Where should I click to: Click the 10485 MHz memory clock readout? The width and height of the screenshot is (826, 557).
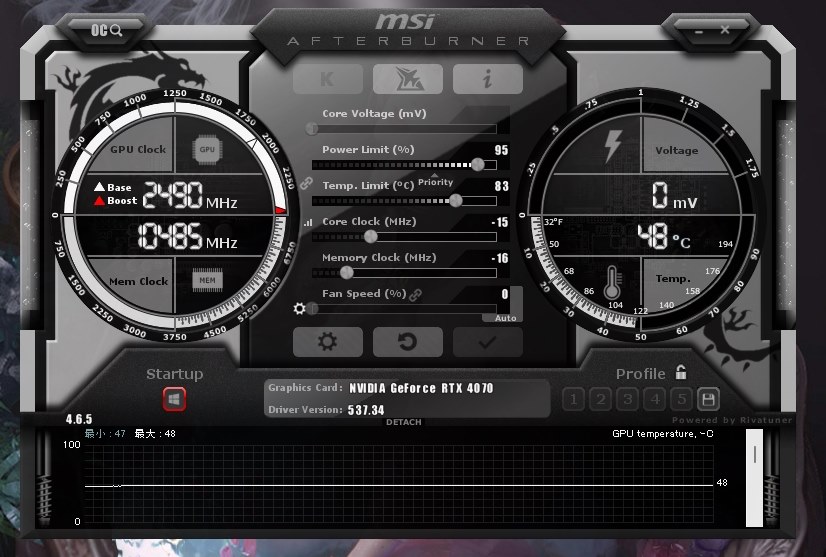[x=187, y=236]
